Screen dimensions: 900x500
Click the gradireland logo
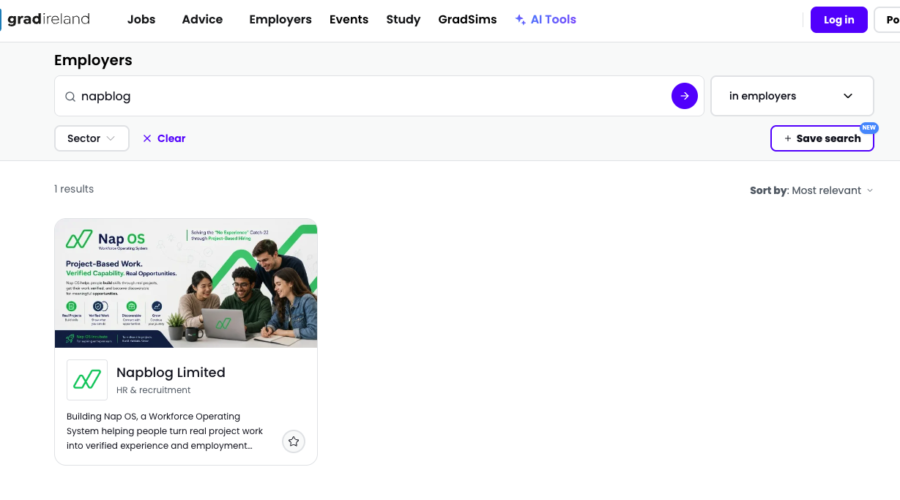pos(46,19)
